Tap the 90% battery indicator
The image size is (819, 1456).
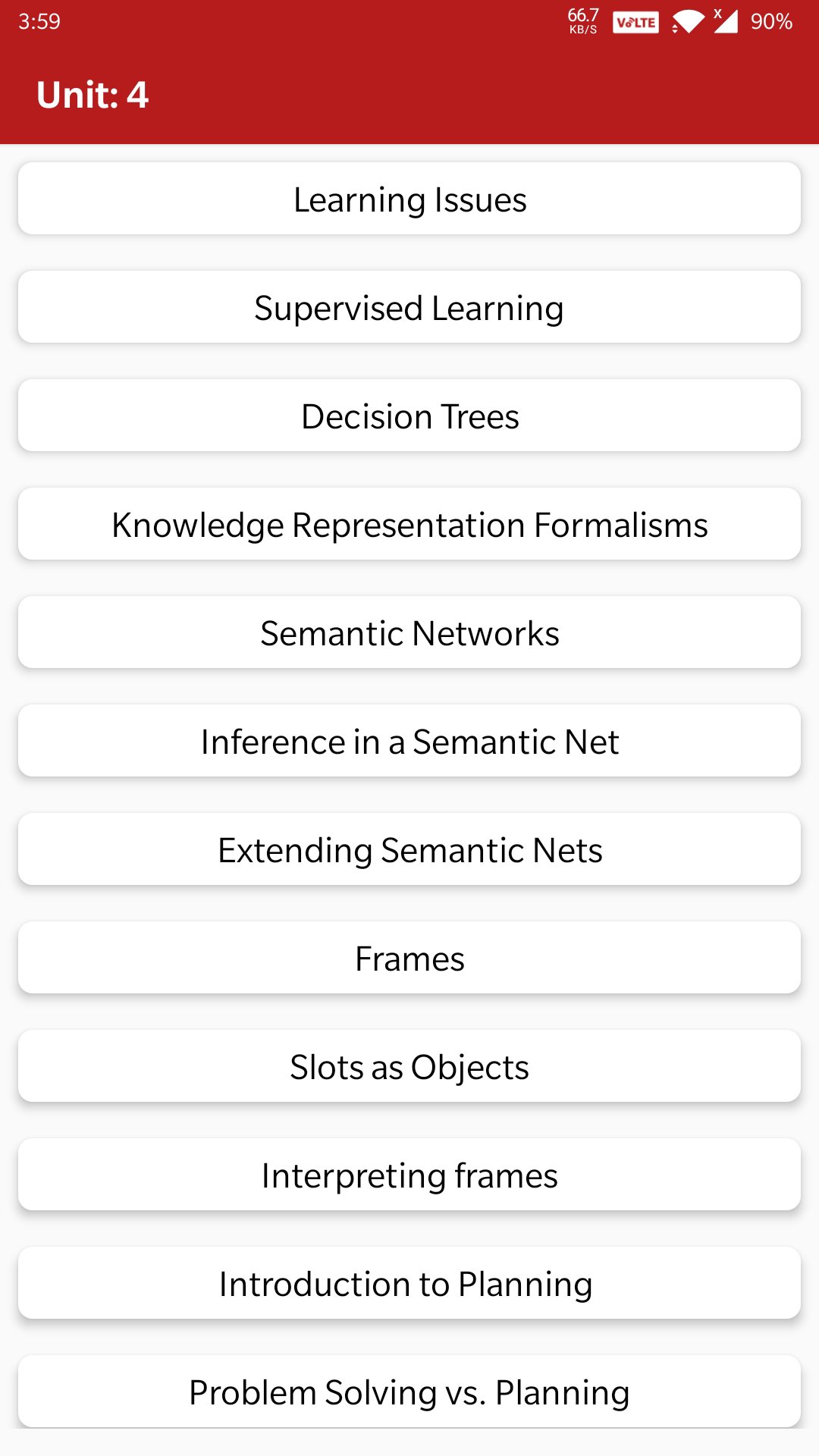[x=771, y=21]
